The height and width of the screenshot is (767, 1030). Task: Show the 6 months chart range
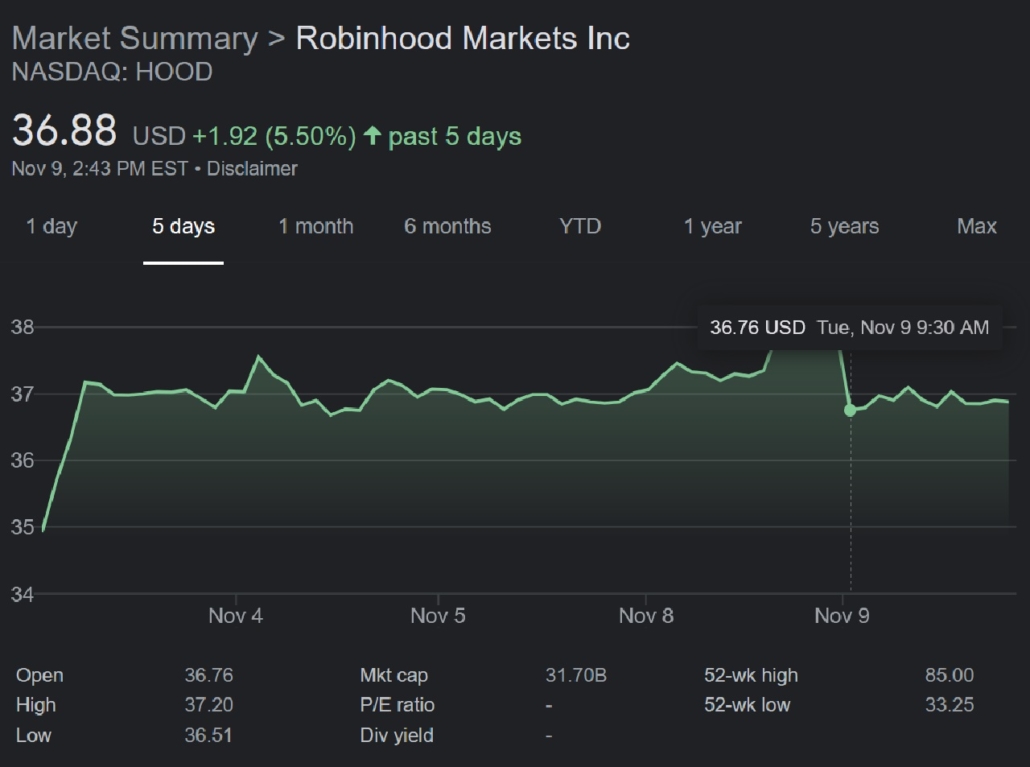447,227
